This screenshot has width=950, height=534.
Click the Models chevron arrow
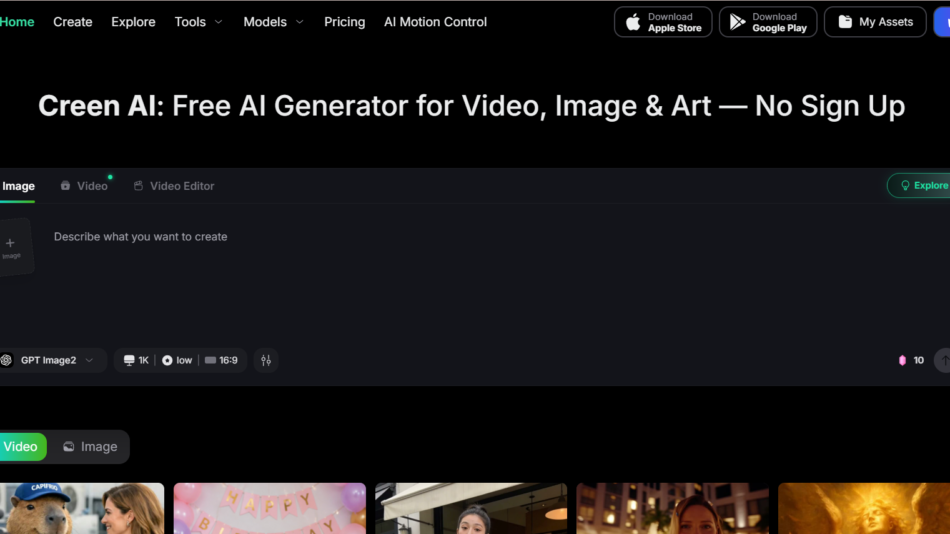tap(299, 22)
